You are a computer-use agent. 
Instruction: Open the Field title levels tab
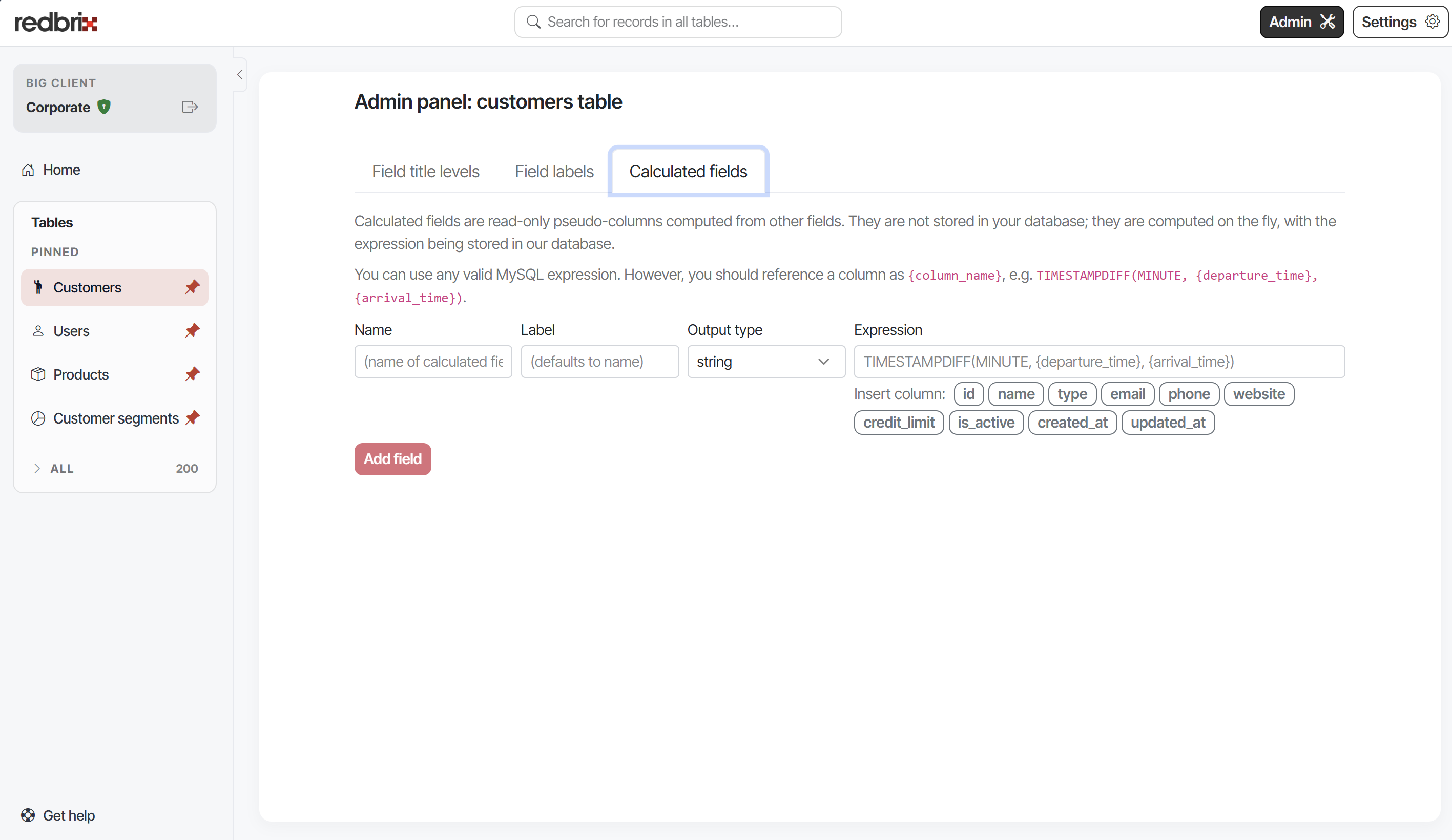click(425, 171)
